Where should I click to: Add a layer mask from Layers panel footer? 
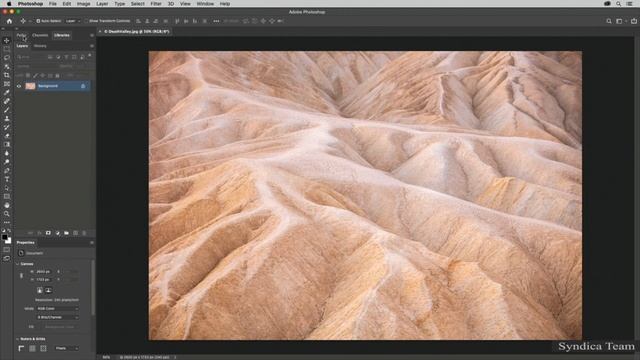[48, 233]
